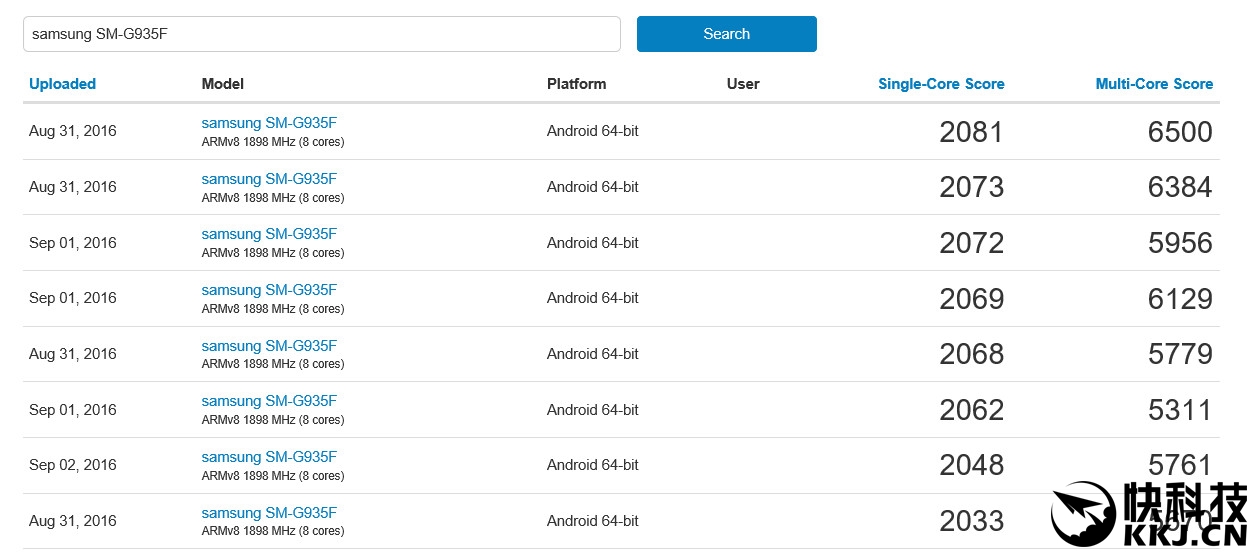
Task: Sort by Multi-Core Score column header
Action: click(1154, 84)
